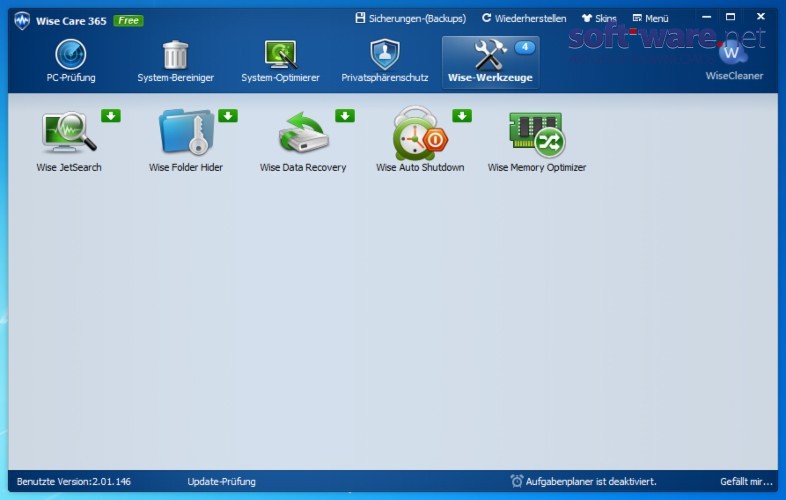
Task: Launch the Wise Memory Optimizer icon
Action: coord(537,134)
